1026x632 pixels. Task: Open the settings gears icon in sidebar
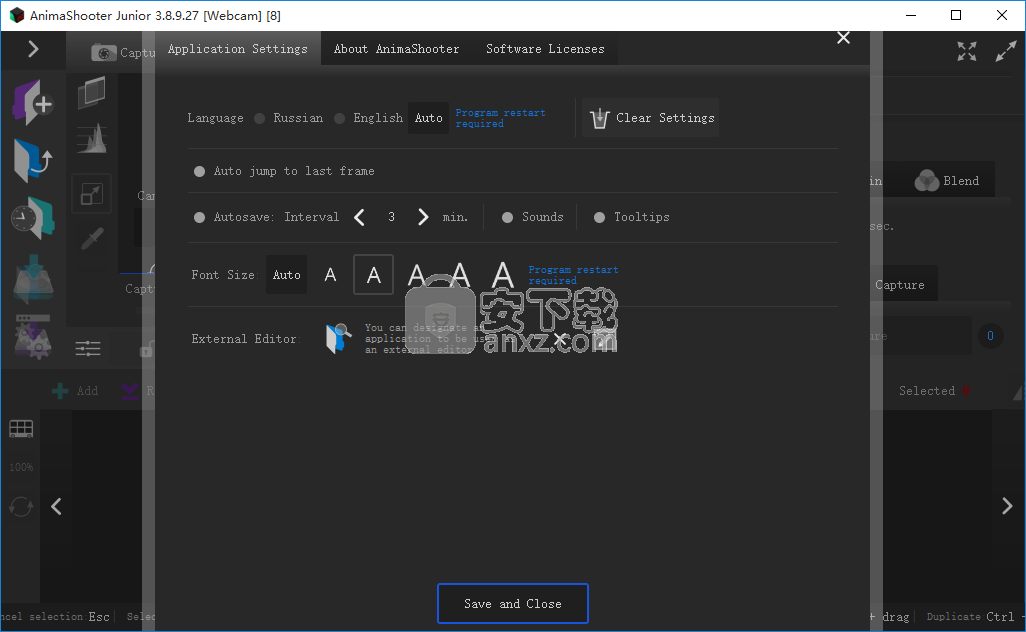(33, 337)
